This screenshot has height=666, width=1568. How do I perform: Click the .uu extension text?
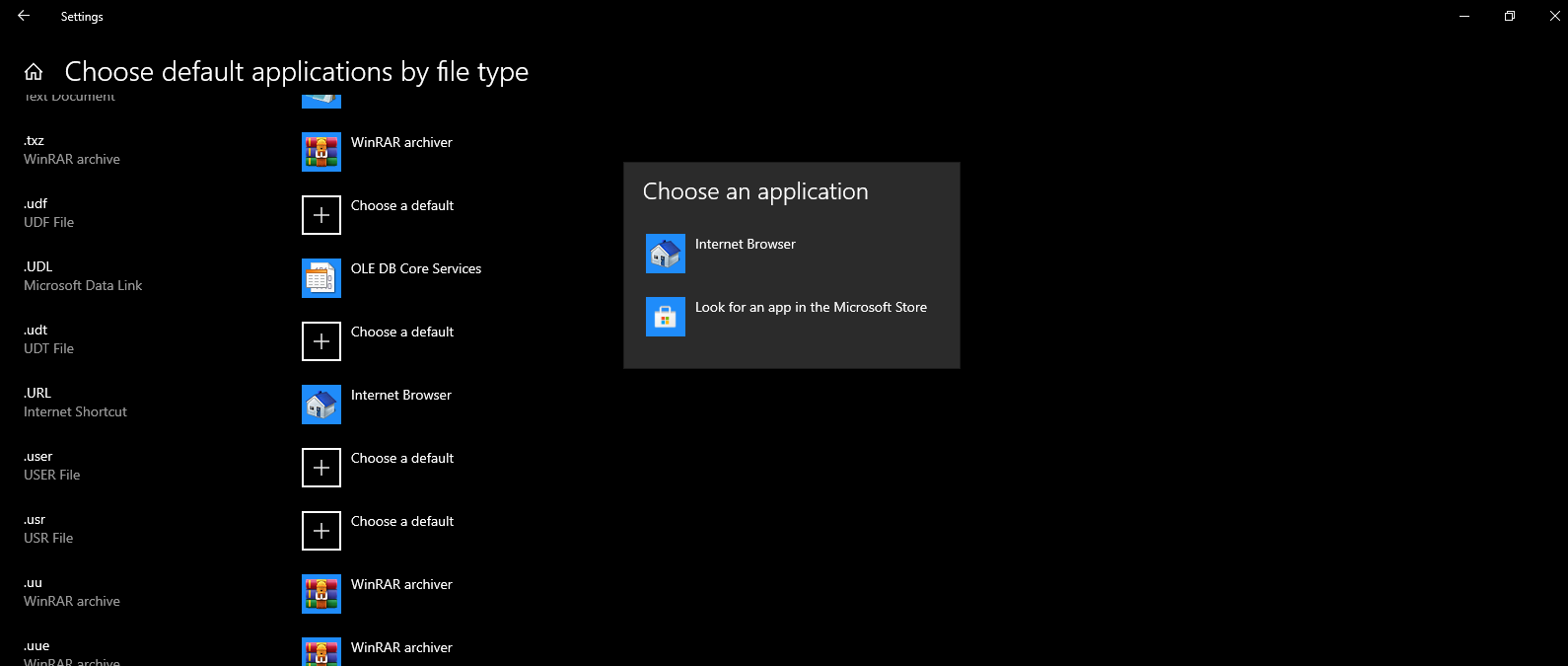[34, 582]
